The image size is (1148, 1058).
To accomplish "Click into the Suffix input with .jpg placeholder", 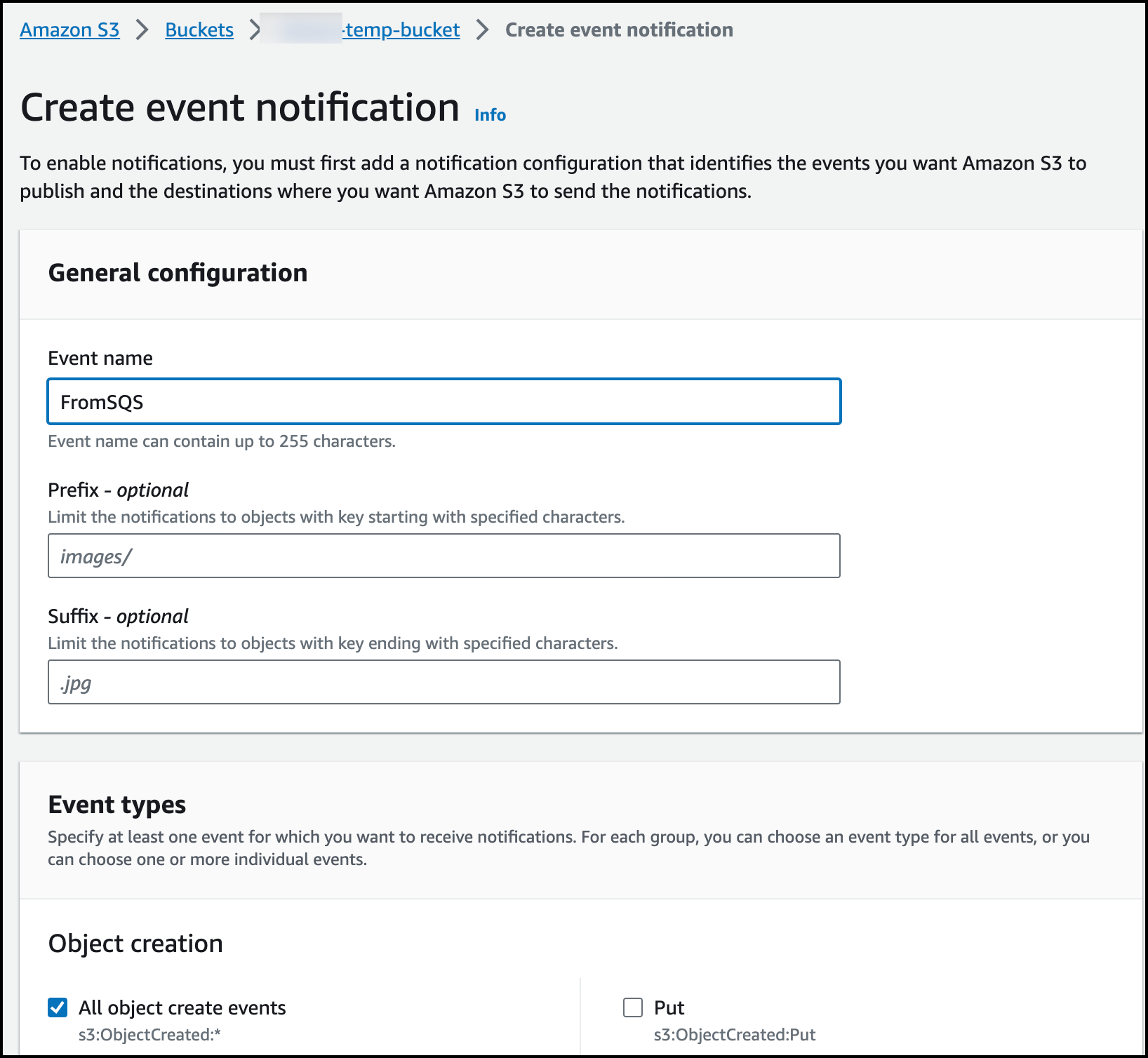I will click(443, 683).
